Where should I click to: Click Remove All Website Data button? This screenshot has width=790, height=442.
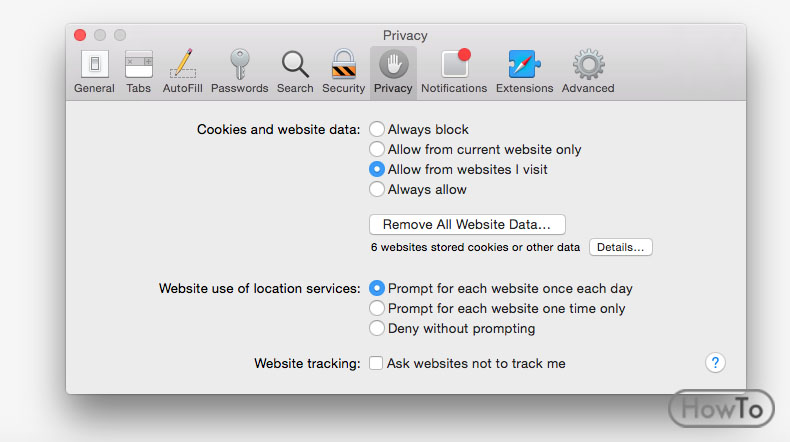[467, 224]
